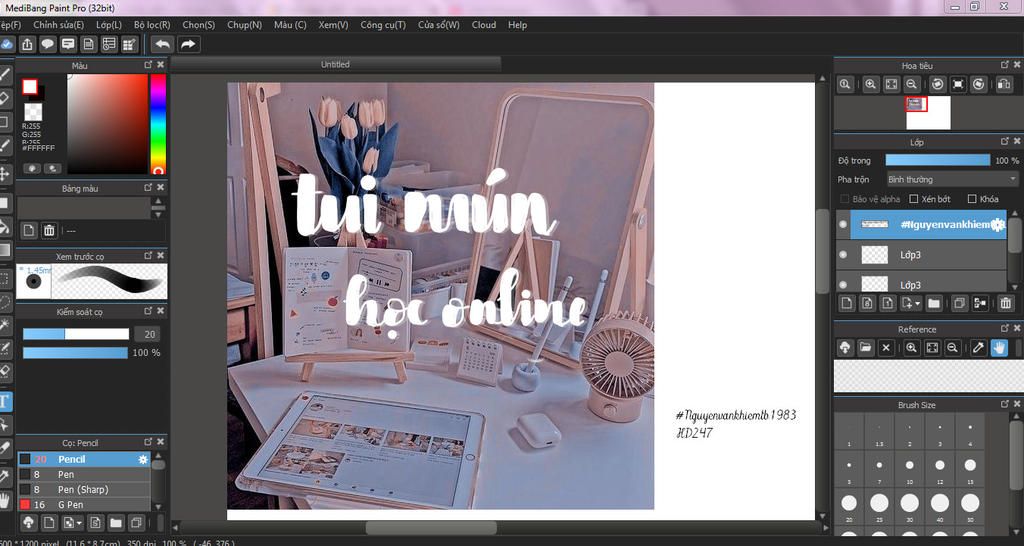Image resolution: width=1024 pixels, height=546 pixels.
Task: Switch to the Untitled canvas tab
Action: click(335, 65)
